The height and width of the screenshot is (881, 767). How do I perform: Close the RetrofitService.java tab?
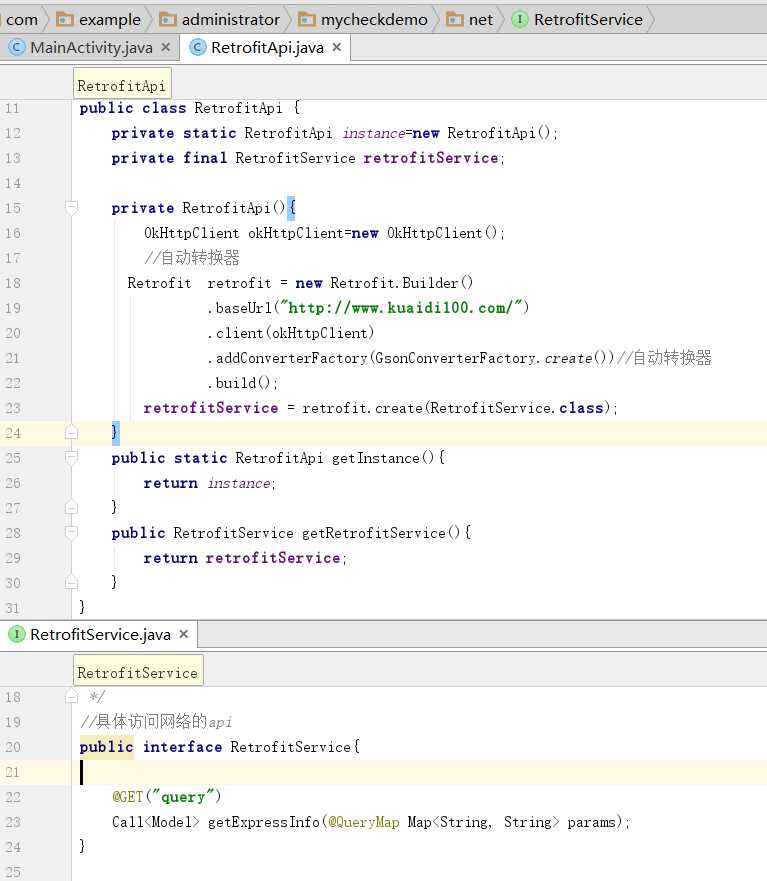(183, 634)
